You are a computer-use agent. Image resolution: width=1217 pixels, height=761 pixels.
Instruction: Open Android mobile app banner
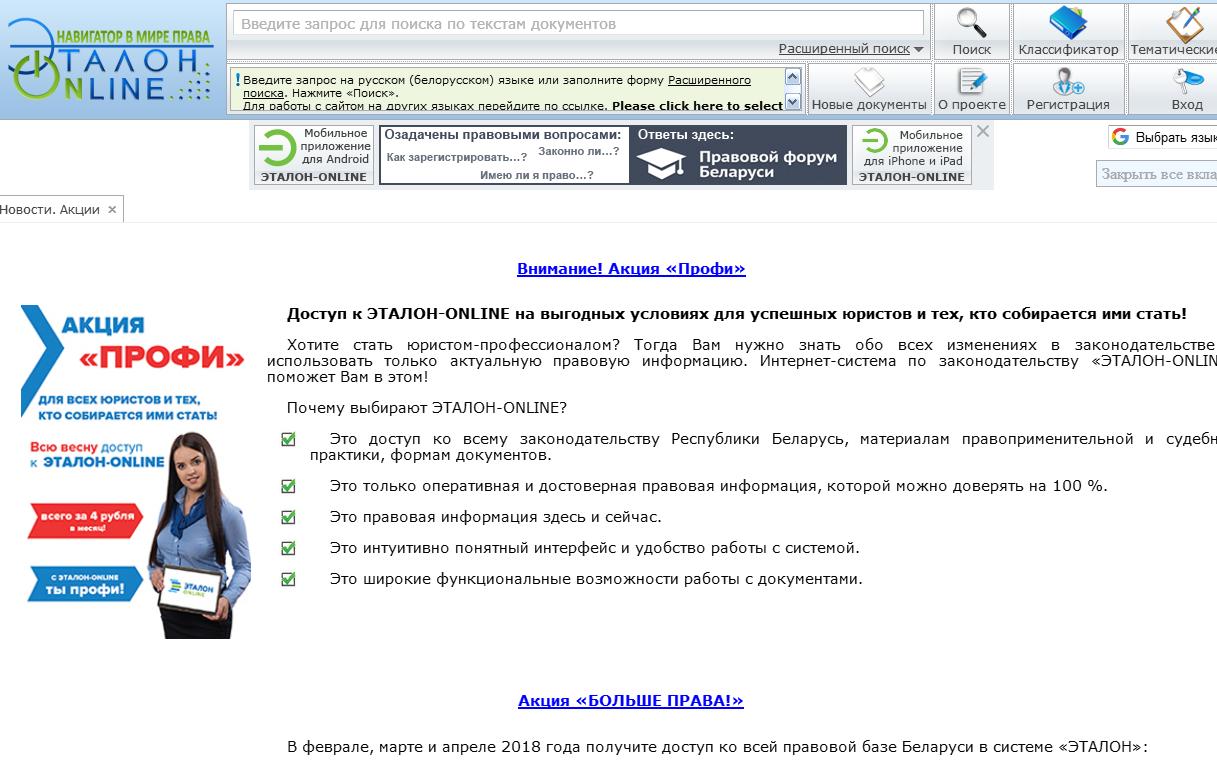(314, 155)
